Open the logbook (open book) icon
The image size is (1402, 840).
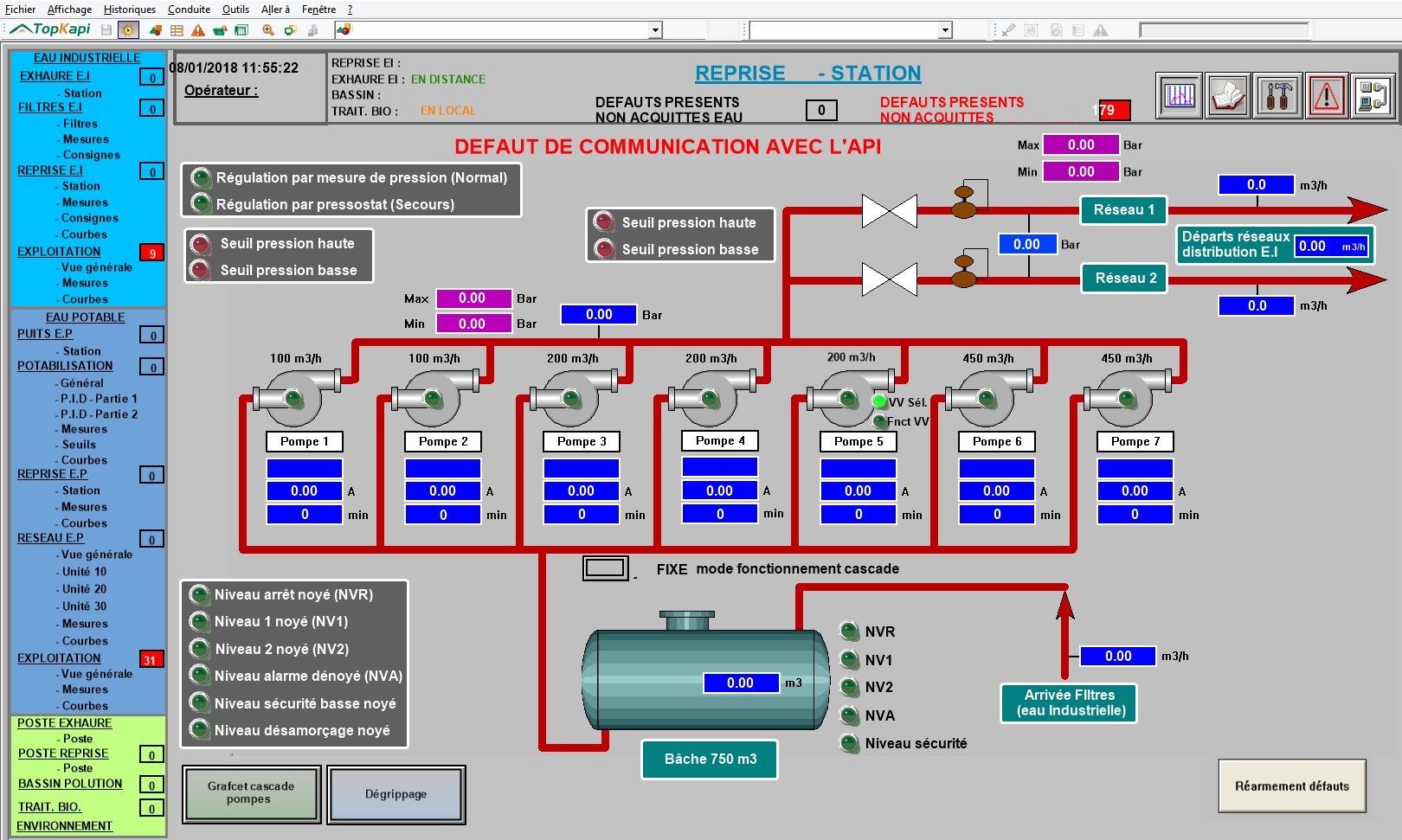pyautogui.click(x=1229, y=95)
